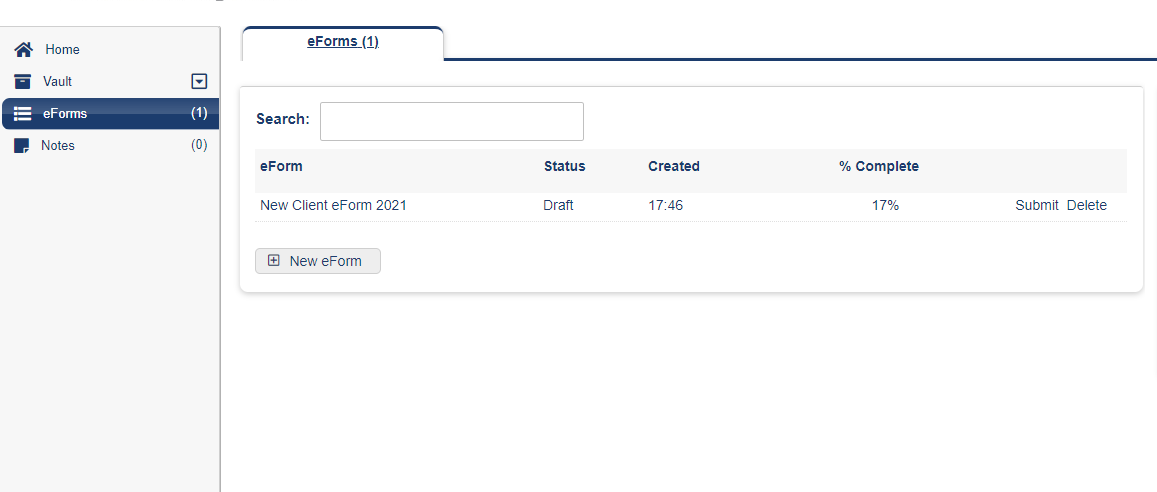Click the eForms list icon in sidebar
This screenshot has width=1157, height=492.
click(23, 114)
